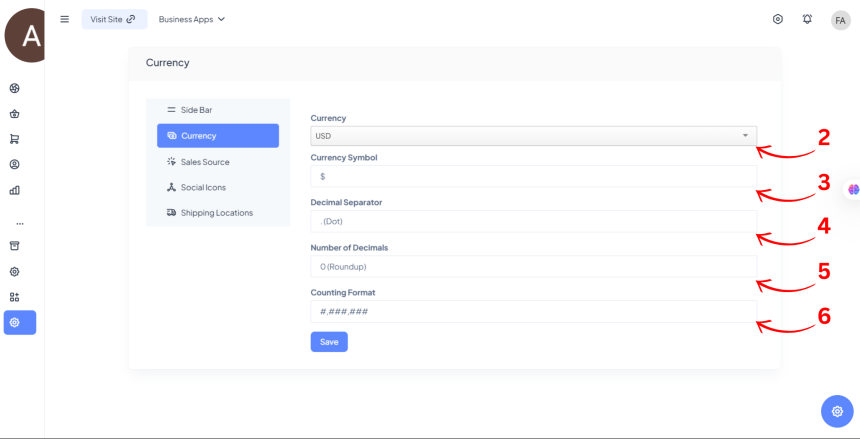Open the apps grid sidebar icon
Screen dimensions: 860x439
click(x=15, y=297)
